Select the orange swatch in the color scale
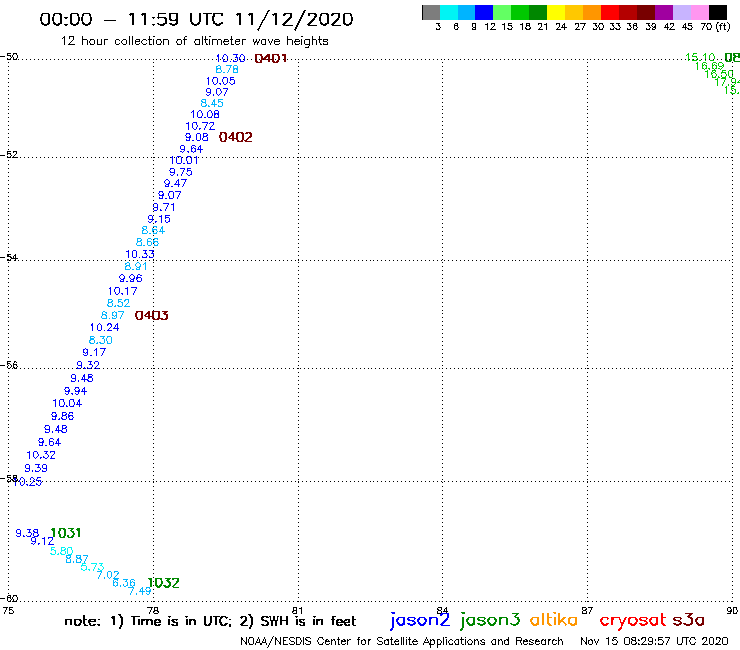740x650 pixels. pyautogui.click(x=592, y=12)
